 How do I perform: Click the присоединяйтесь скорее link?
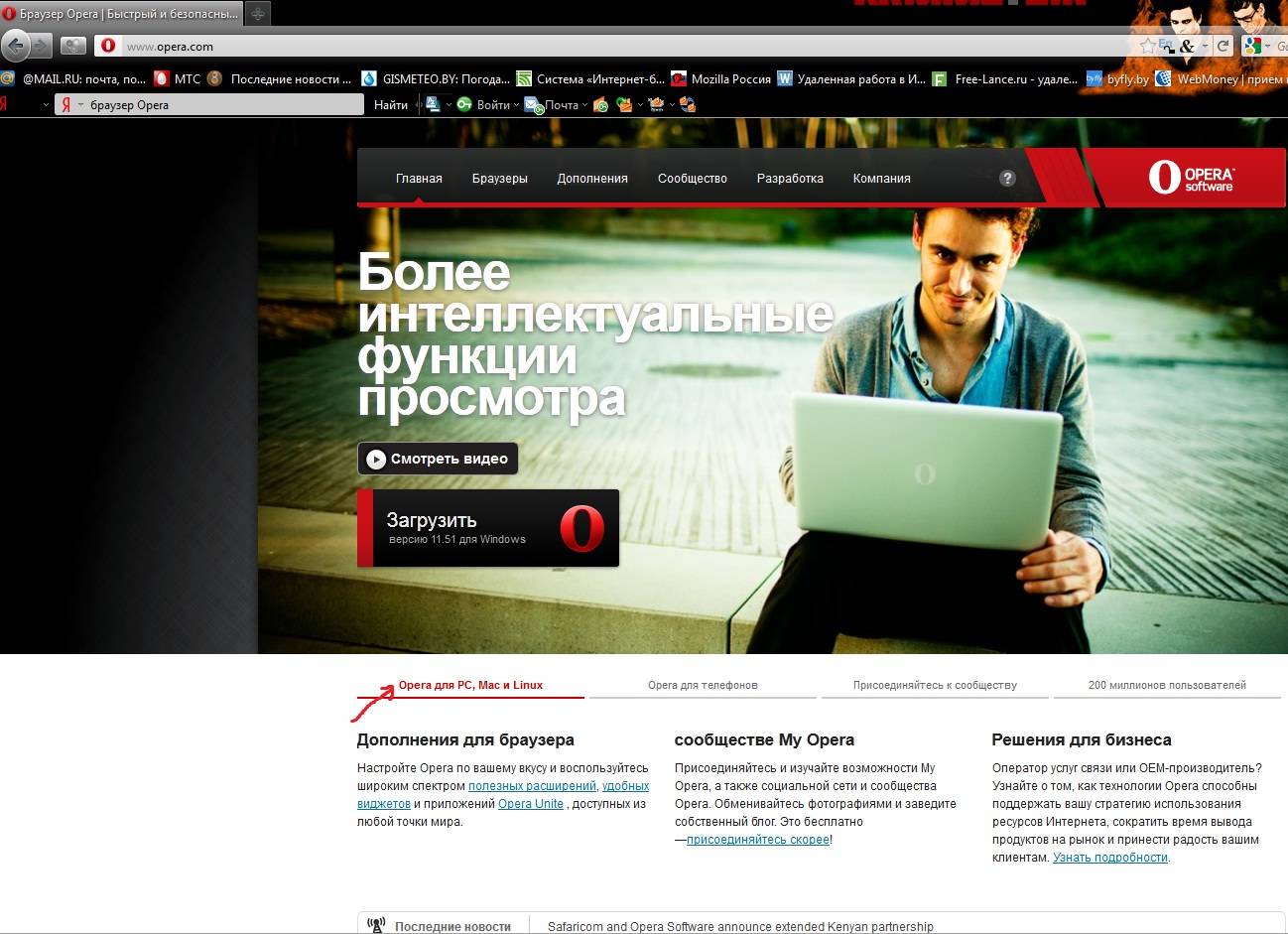[758, 840]
